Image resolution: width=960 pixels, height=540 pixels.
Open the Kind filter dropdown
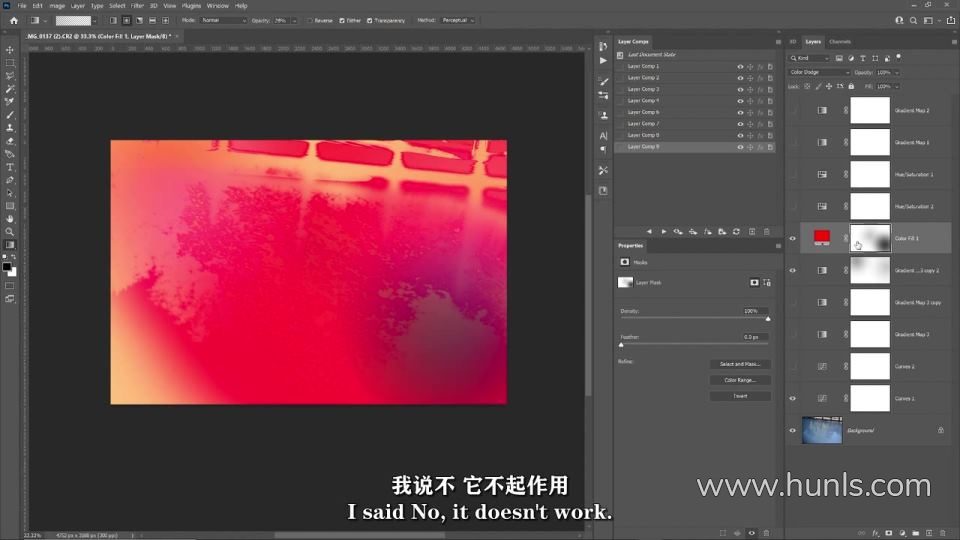click(x=809, y=58)
